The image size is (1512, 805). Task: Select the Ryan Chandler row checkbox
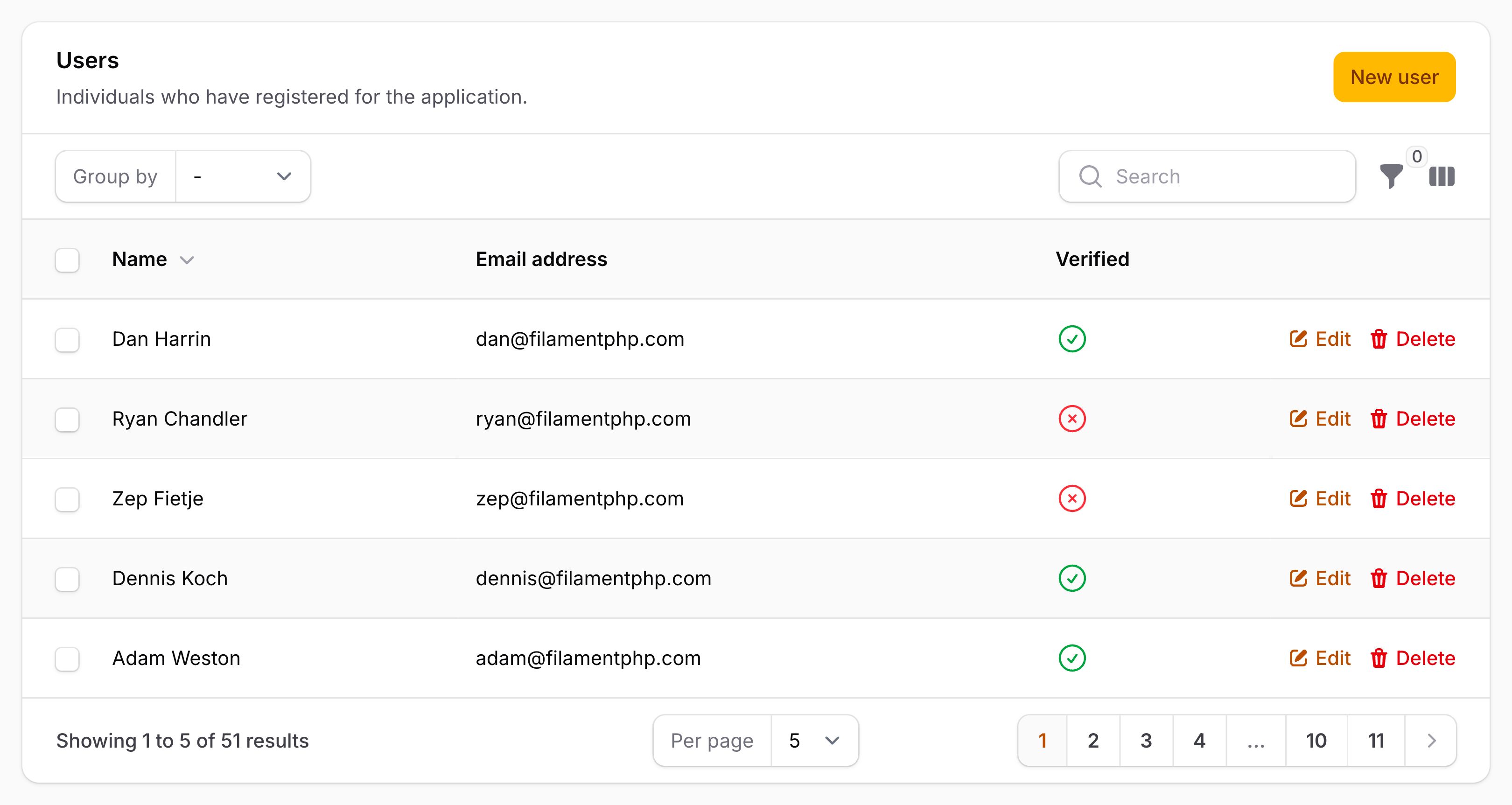pyautogui.click(x=67, y=419)
